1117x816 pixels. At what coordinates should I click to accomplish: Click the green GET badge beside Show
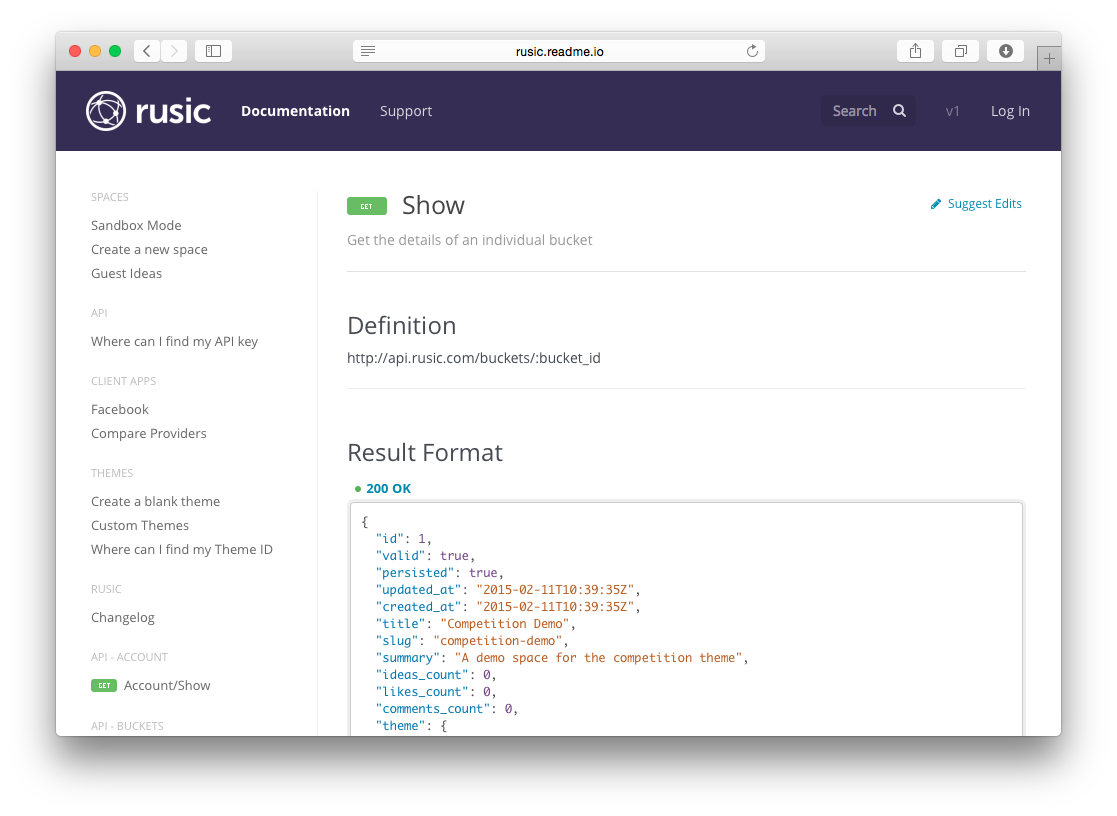tap(367, 206)
